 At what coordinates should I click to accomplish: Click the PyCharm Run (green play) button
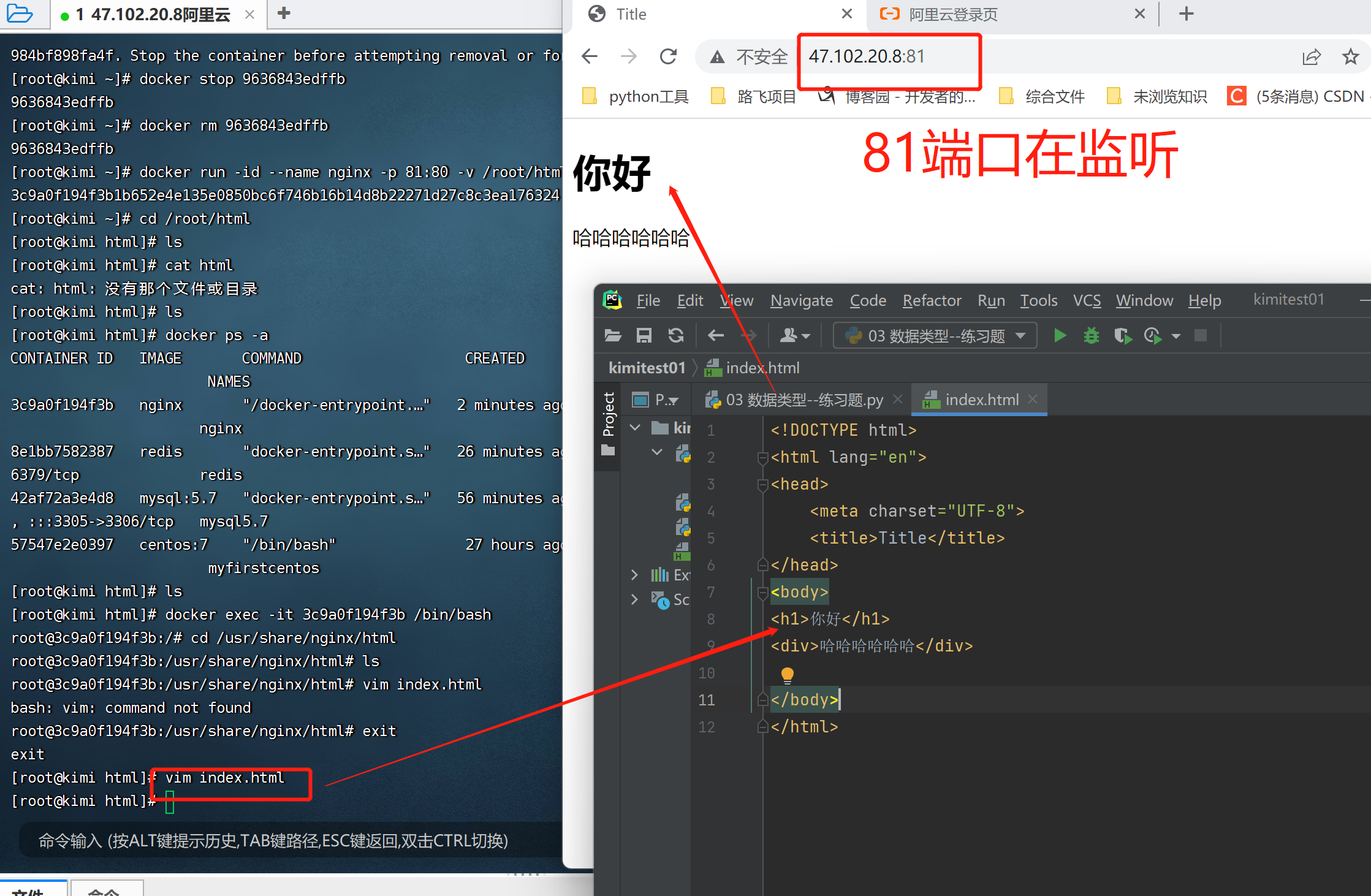pos(1060,336)
